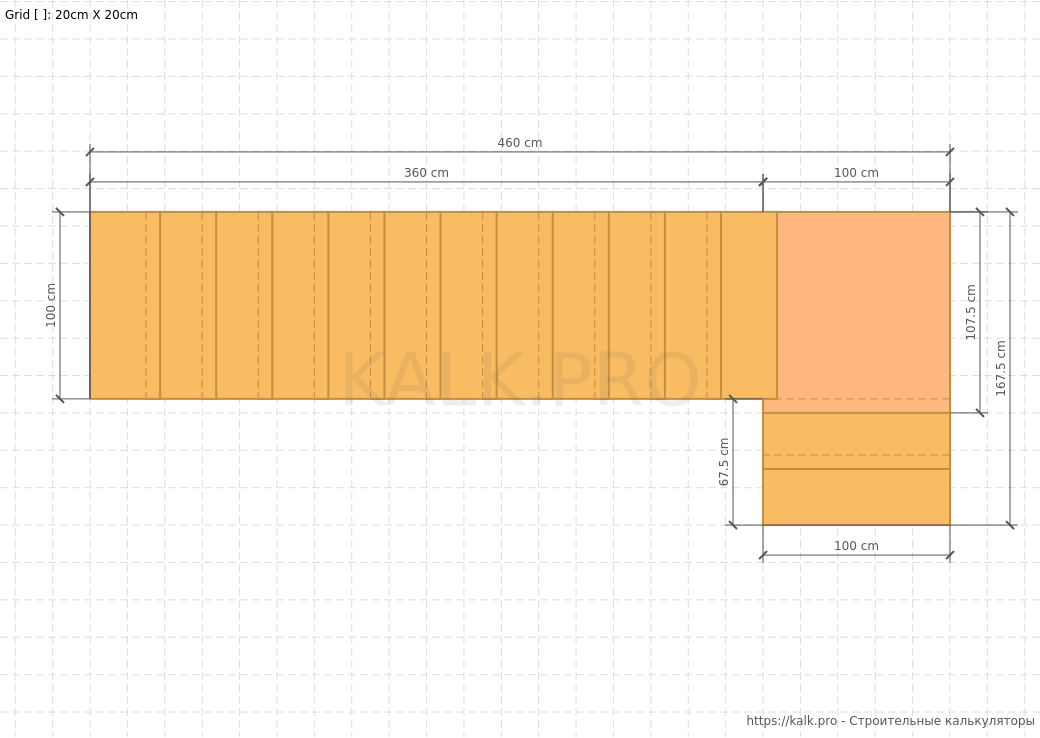
Task: Click the top 100 cm landing width label
Action: click(856, 173)
